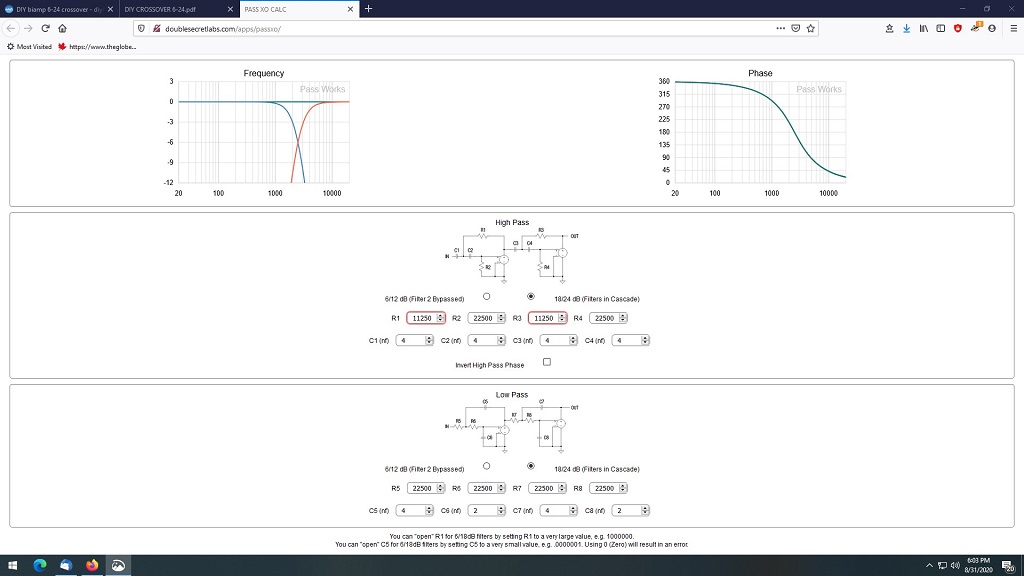Save this page to Pocket
Image resolution: width=1024 pixels, height=576 pixels.
pyautogui.click(x=795, y=28)
